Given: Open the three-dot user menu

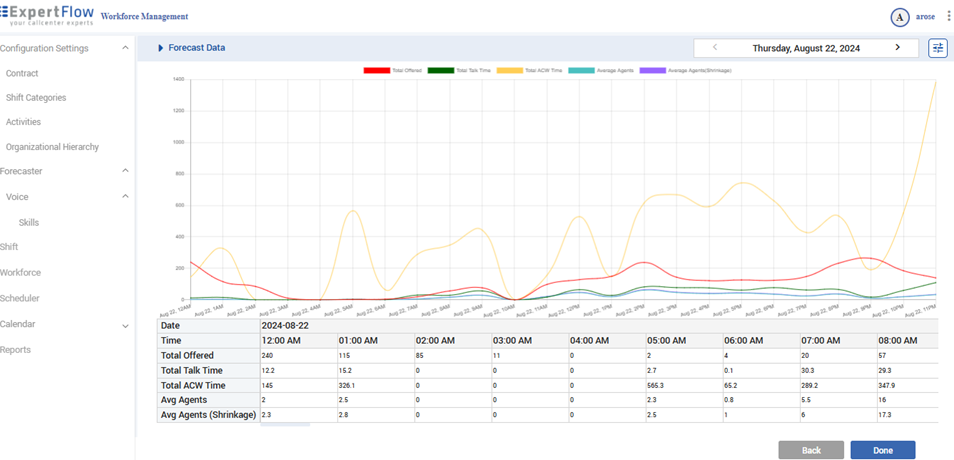Looking at the screenshot, I should click(948, 16).
